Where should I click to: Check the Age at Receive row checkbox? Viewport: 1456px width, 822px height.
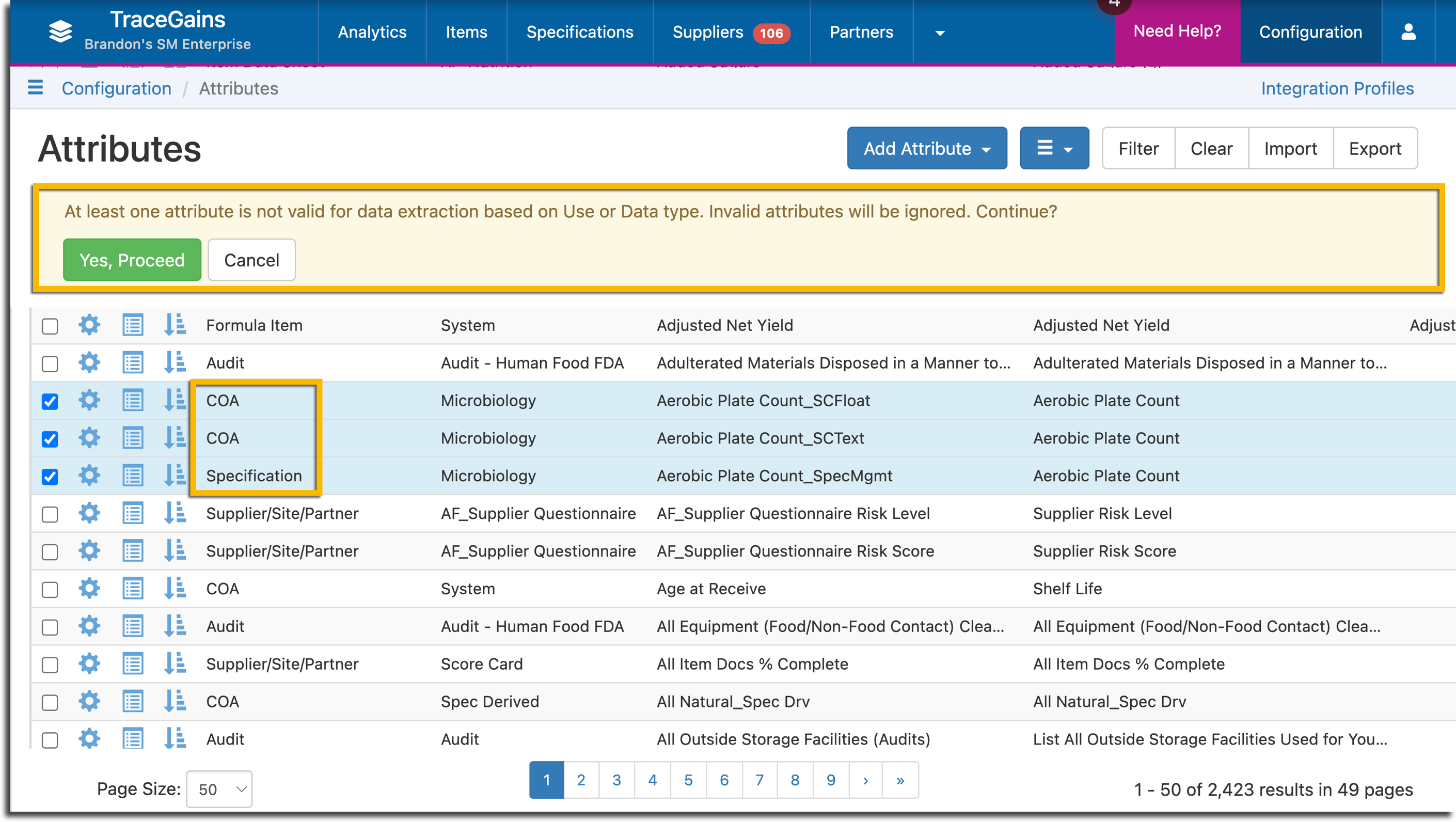coord(50,590)
